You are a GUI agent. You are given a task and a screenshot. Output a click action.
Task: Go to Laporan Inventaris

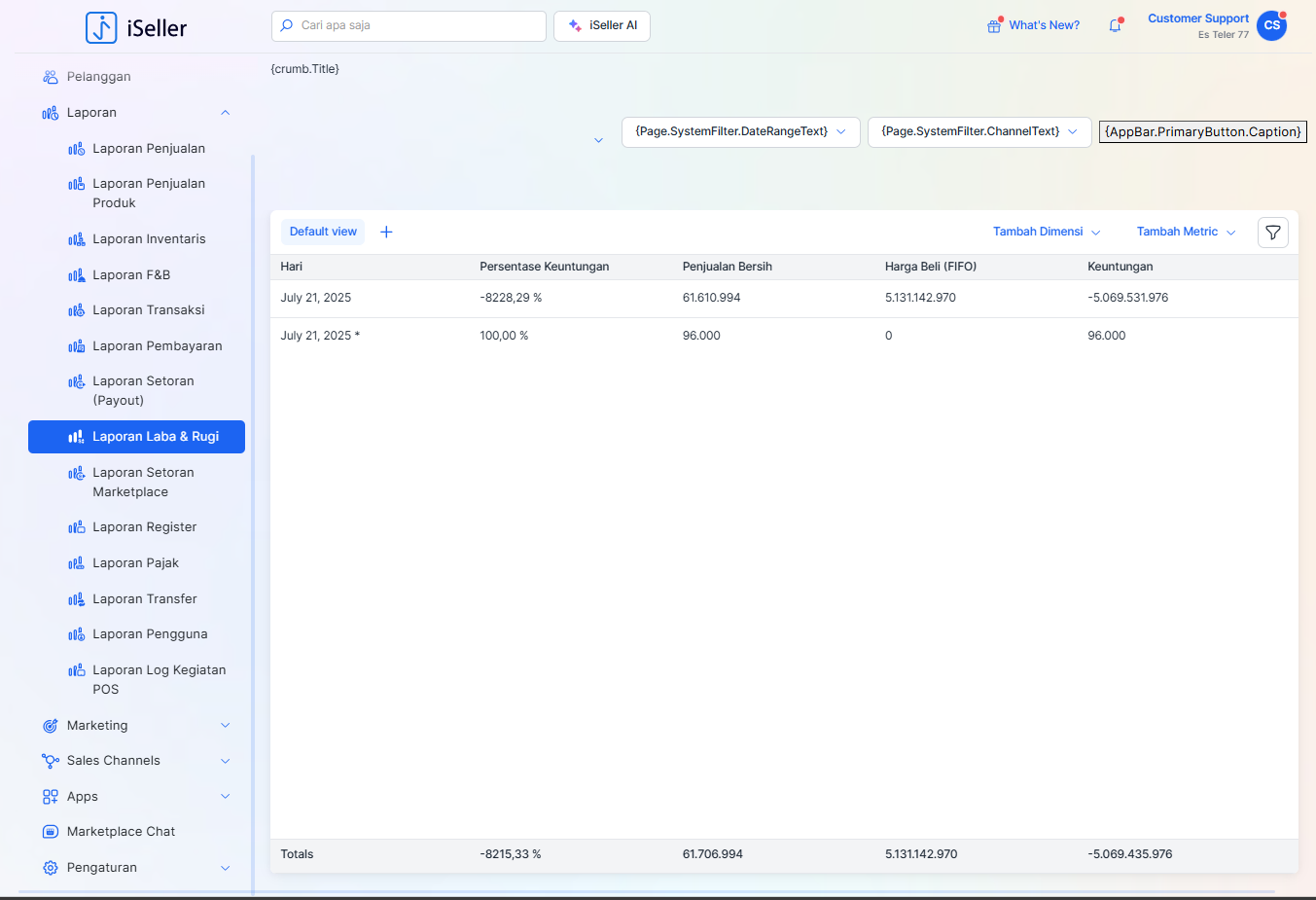[149, 239]
